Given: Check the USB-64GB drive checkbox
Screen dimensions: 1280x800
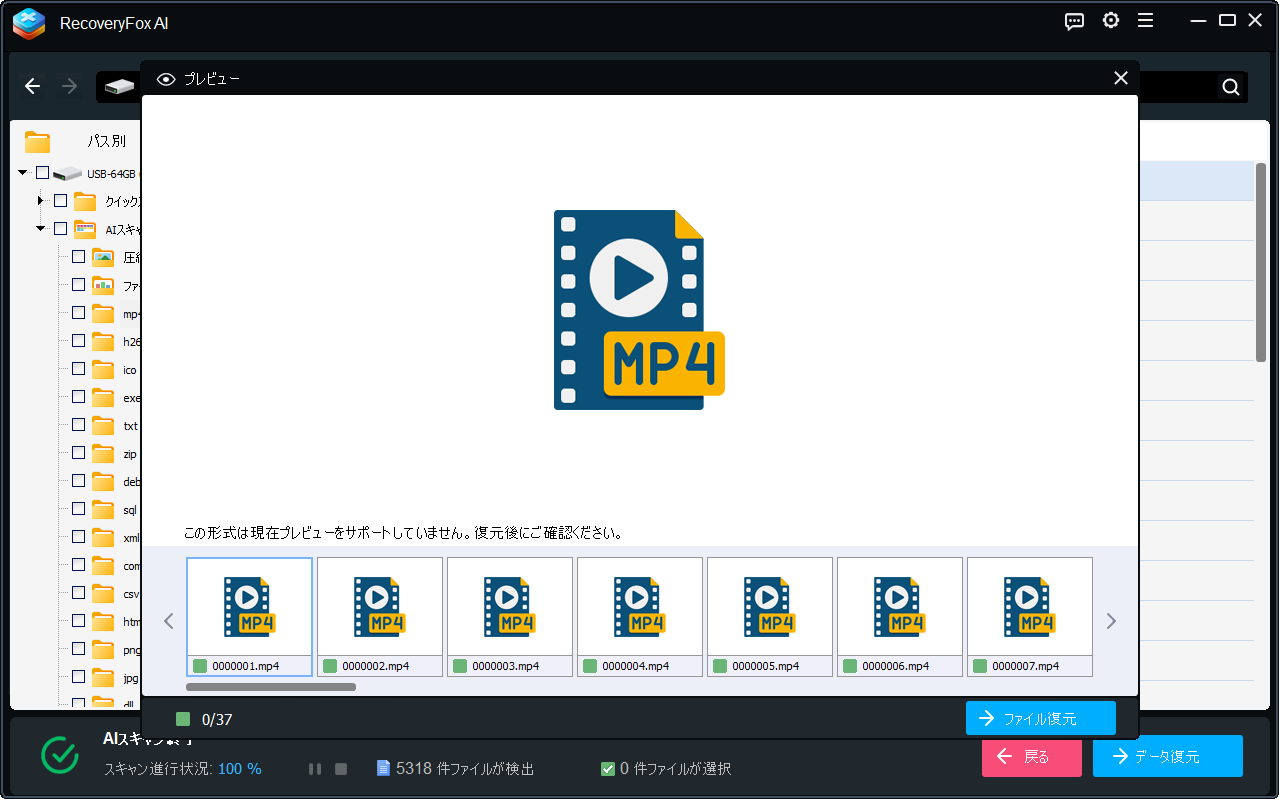Looking at the screenshot, I should pyautogui.click(x=42, y=173).
